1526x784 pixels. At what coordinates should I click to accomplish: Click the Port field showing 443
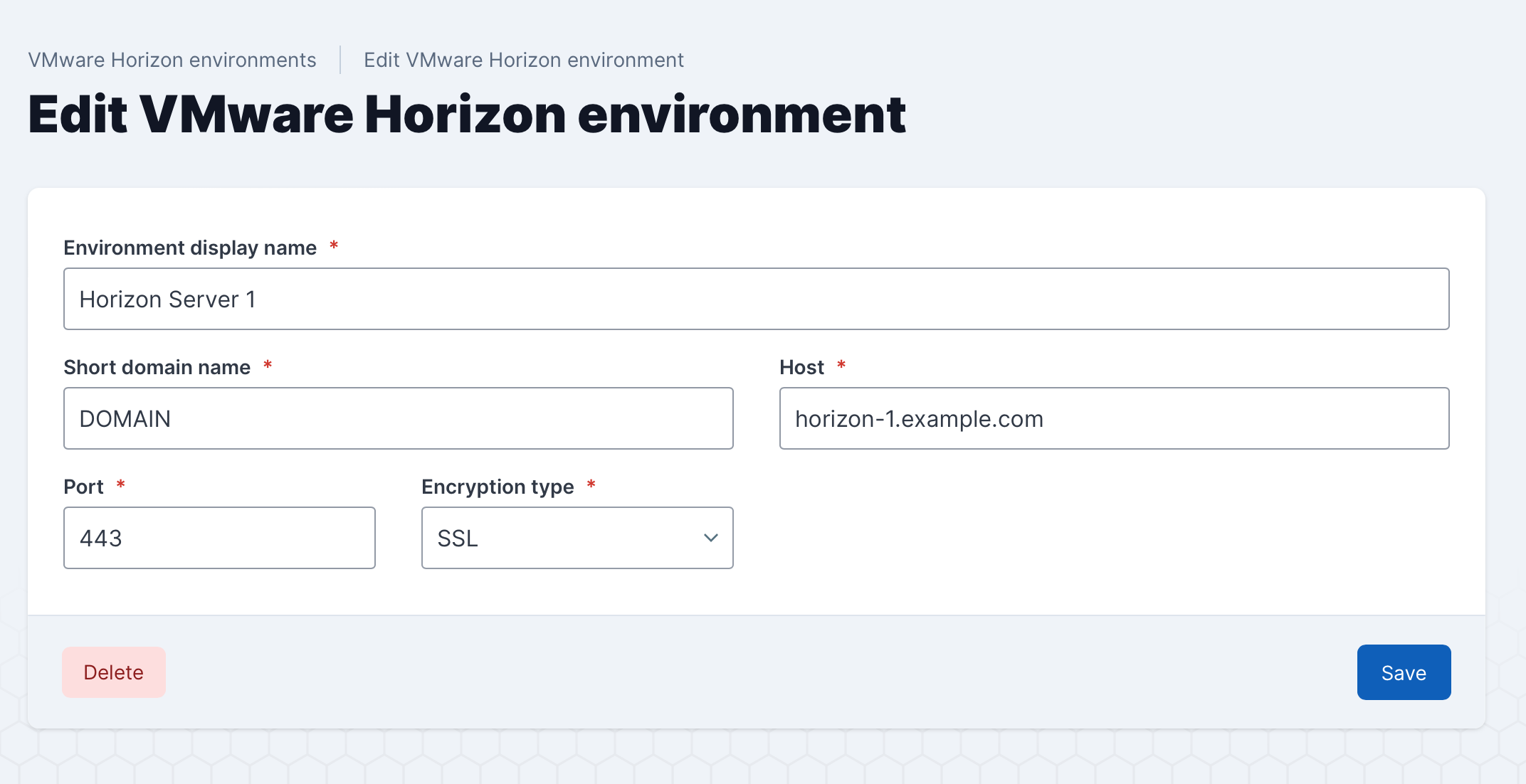coord(219,538)
